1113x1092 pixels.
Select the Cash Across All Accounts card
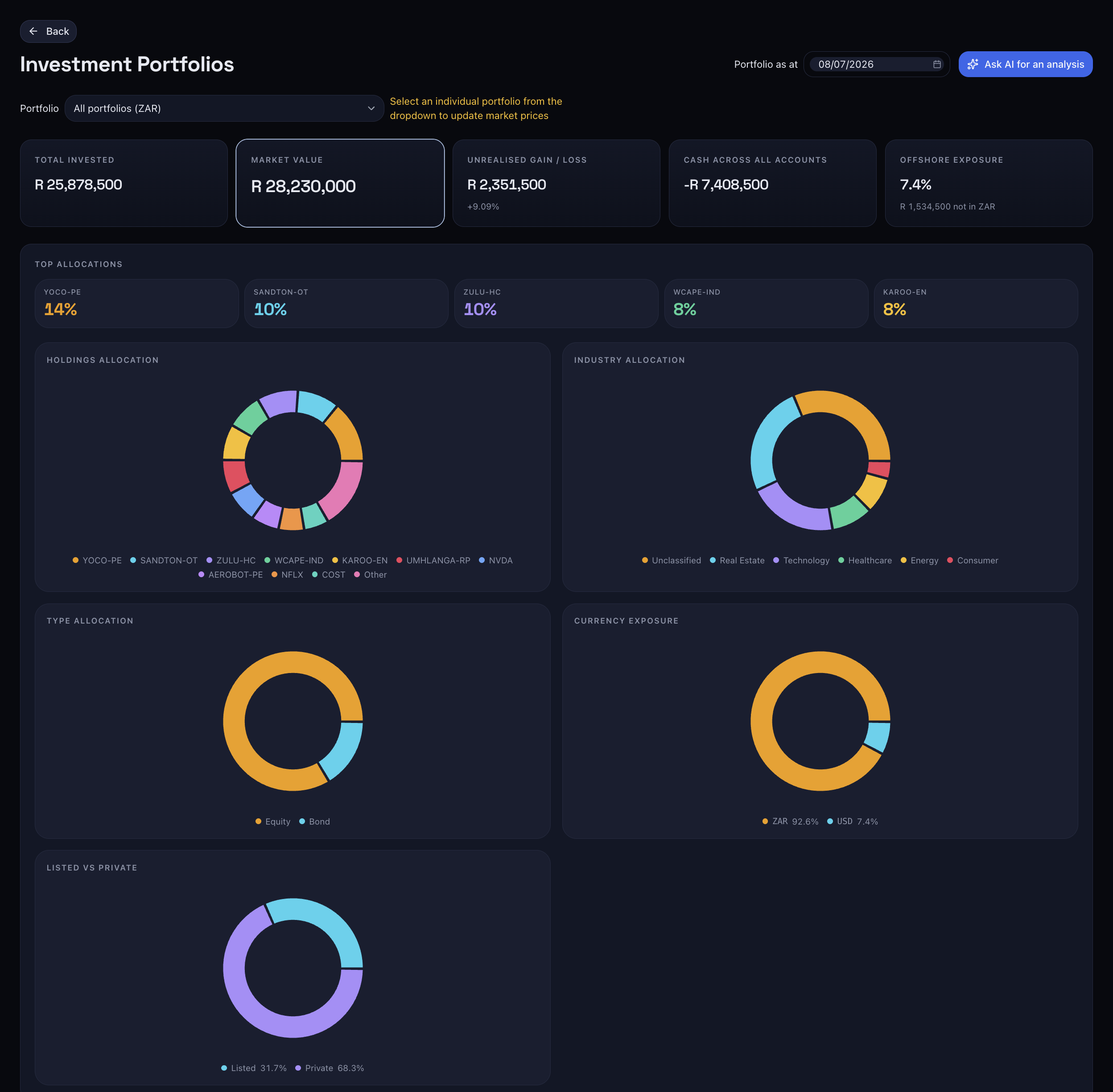tap(773, 183)
